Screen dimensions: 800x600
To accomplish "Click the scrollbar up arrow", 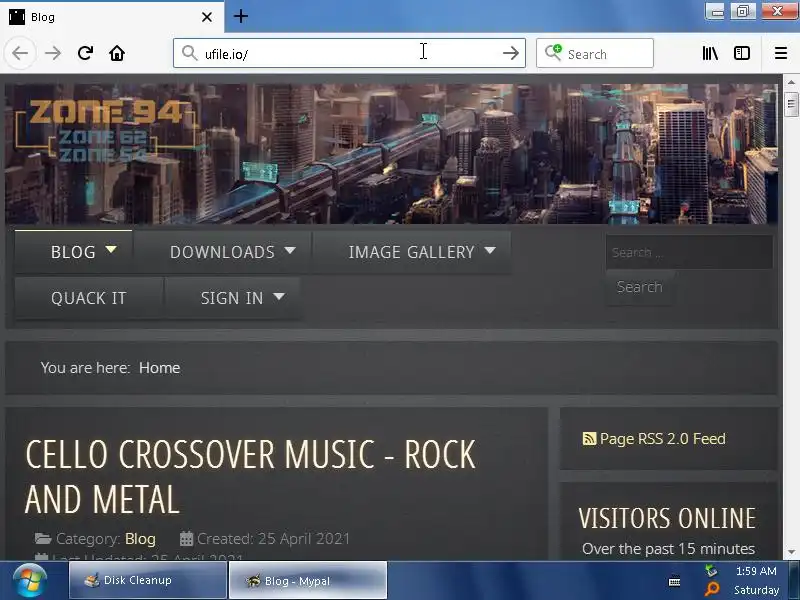I will point(791,82).
